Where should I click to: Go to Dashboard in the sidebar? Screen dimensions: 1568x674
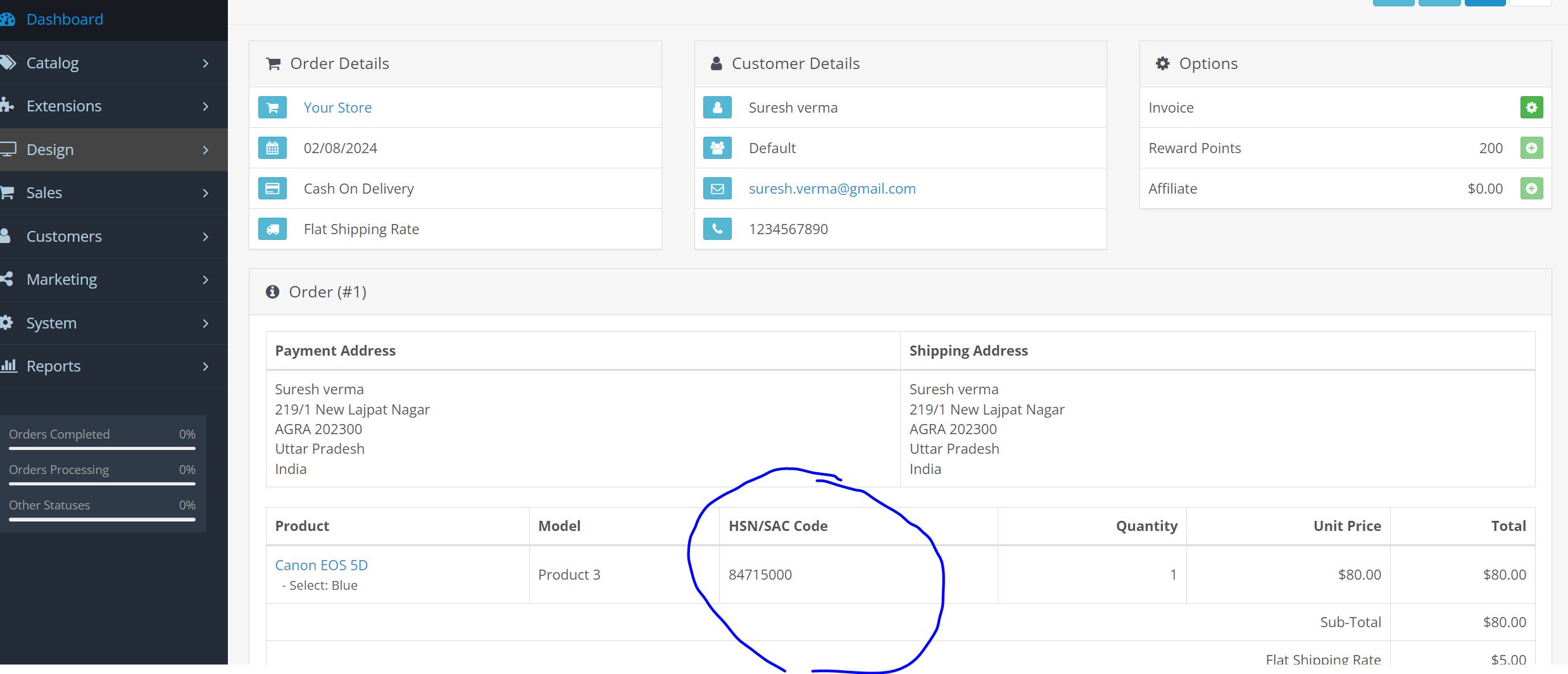pos(65,20)
